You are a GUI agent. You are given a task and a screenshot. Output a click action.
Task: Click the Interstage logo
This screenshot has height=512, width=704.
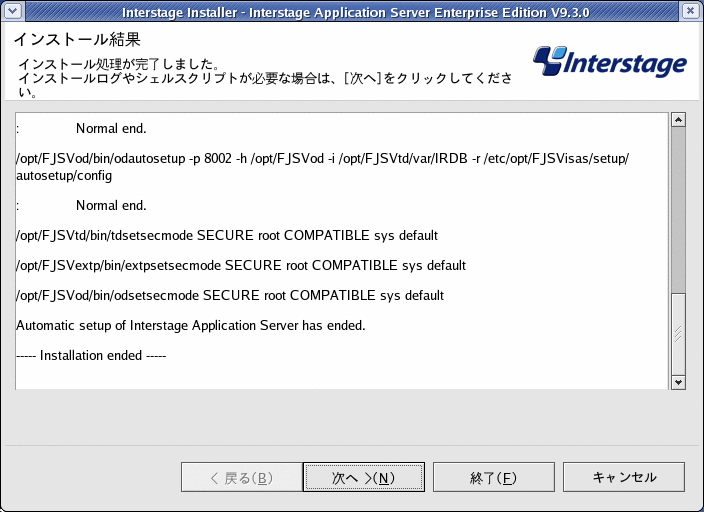pos(609,62)
